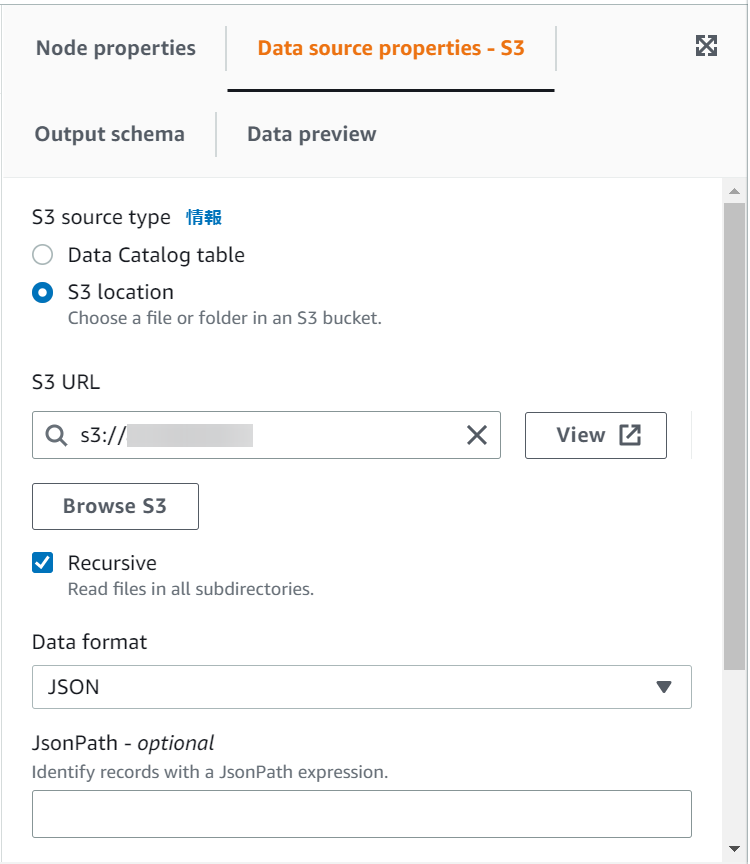Click the View button

click(x=595, y=435)
